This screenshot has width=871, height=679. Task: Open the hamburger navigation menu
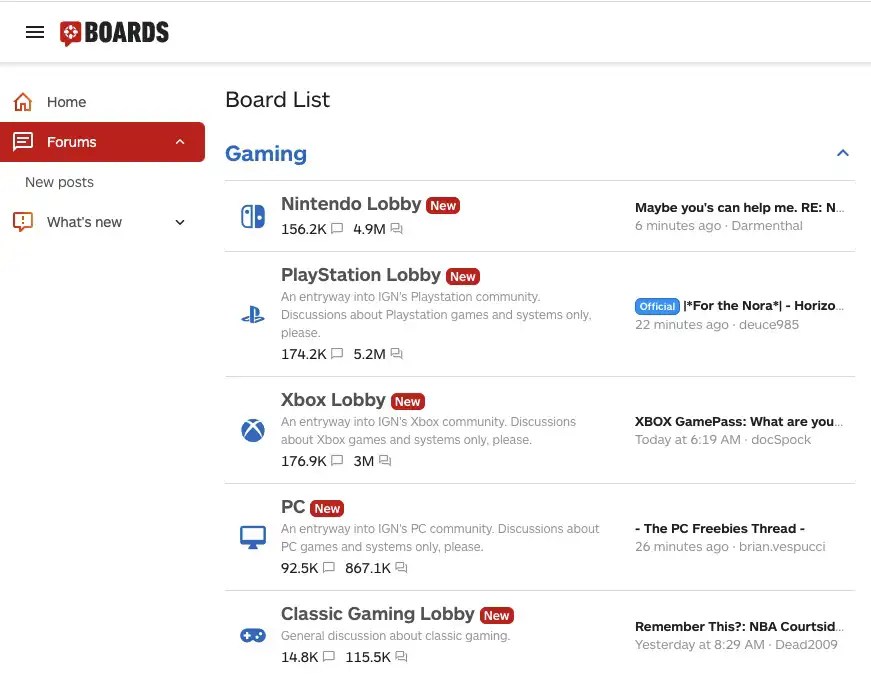click(x=35, y=31)
